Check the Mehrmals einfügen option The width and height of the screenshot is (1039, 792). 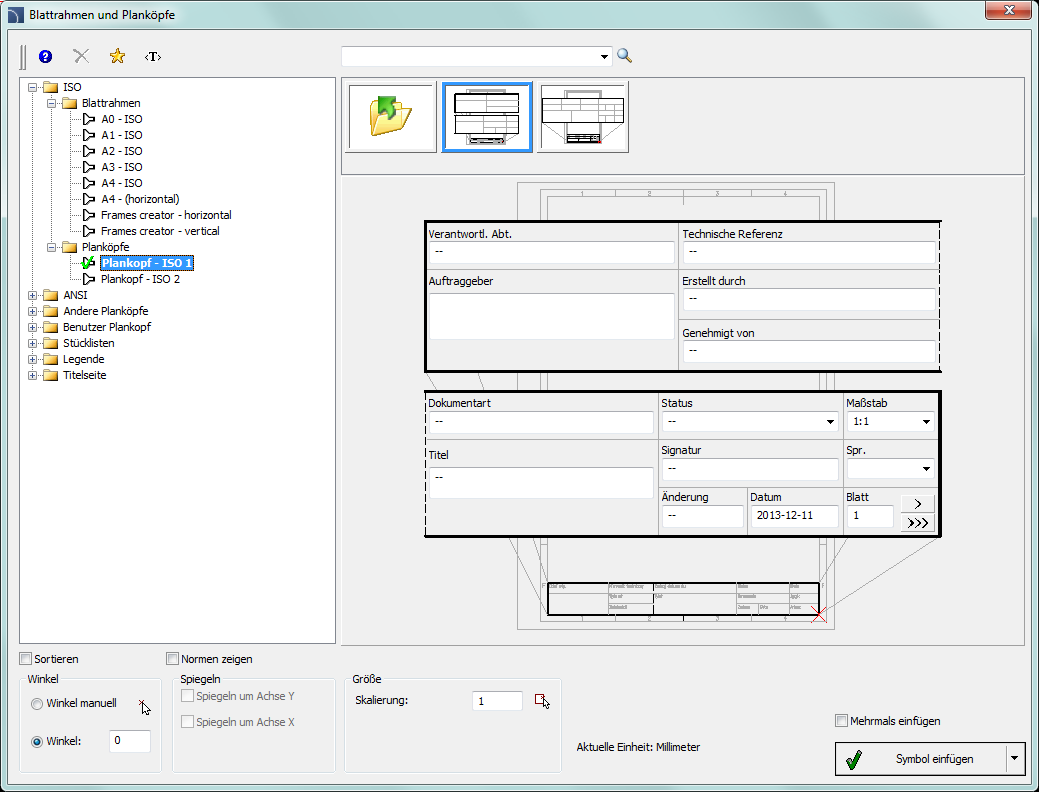coord(841,721)
